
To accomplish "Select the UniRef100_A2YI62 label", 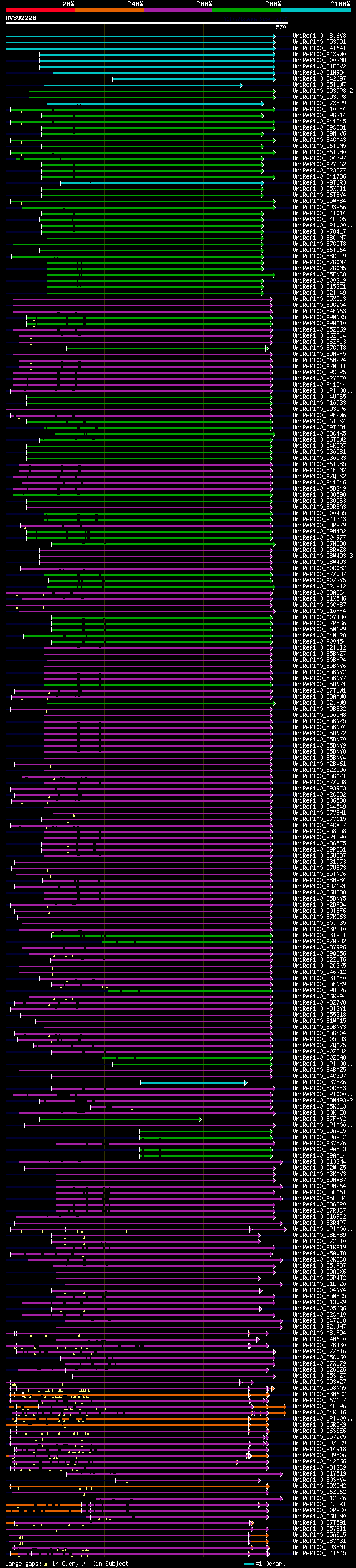I will [319, 164].
